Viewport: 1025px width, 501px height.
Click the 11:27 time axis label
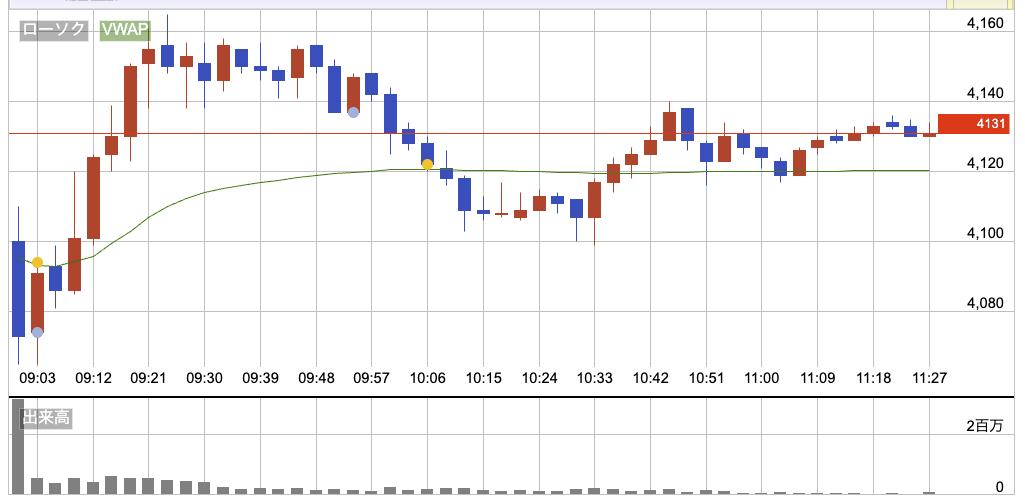coord(930,379)
